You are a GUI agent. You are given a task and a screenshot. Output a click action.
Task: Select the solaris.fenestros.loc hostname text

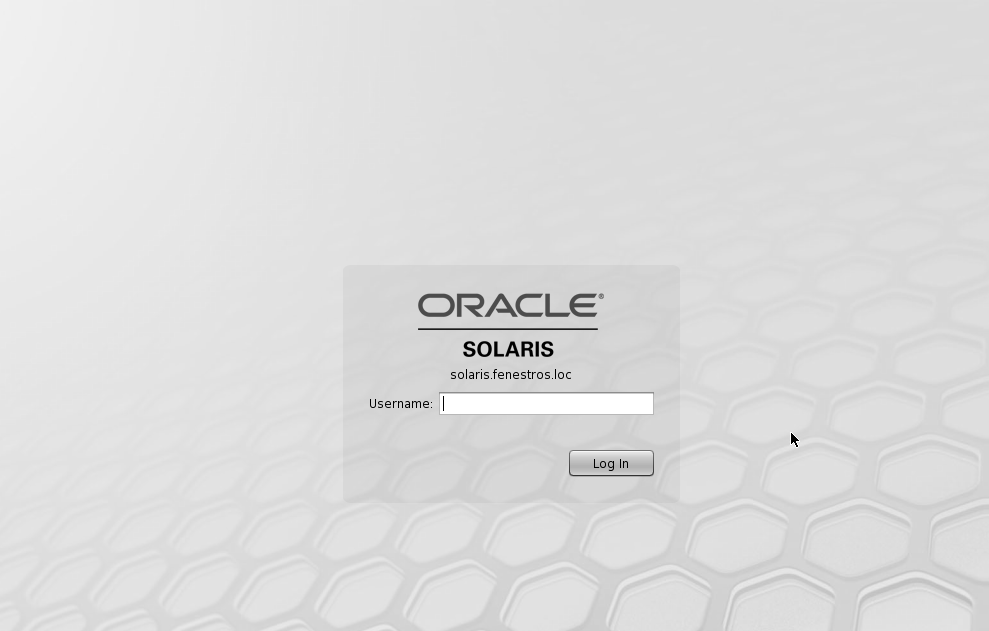(x=510, y=375)
